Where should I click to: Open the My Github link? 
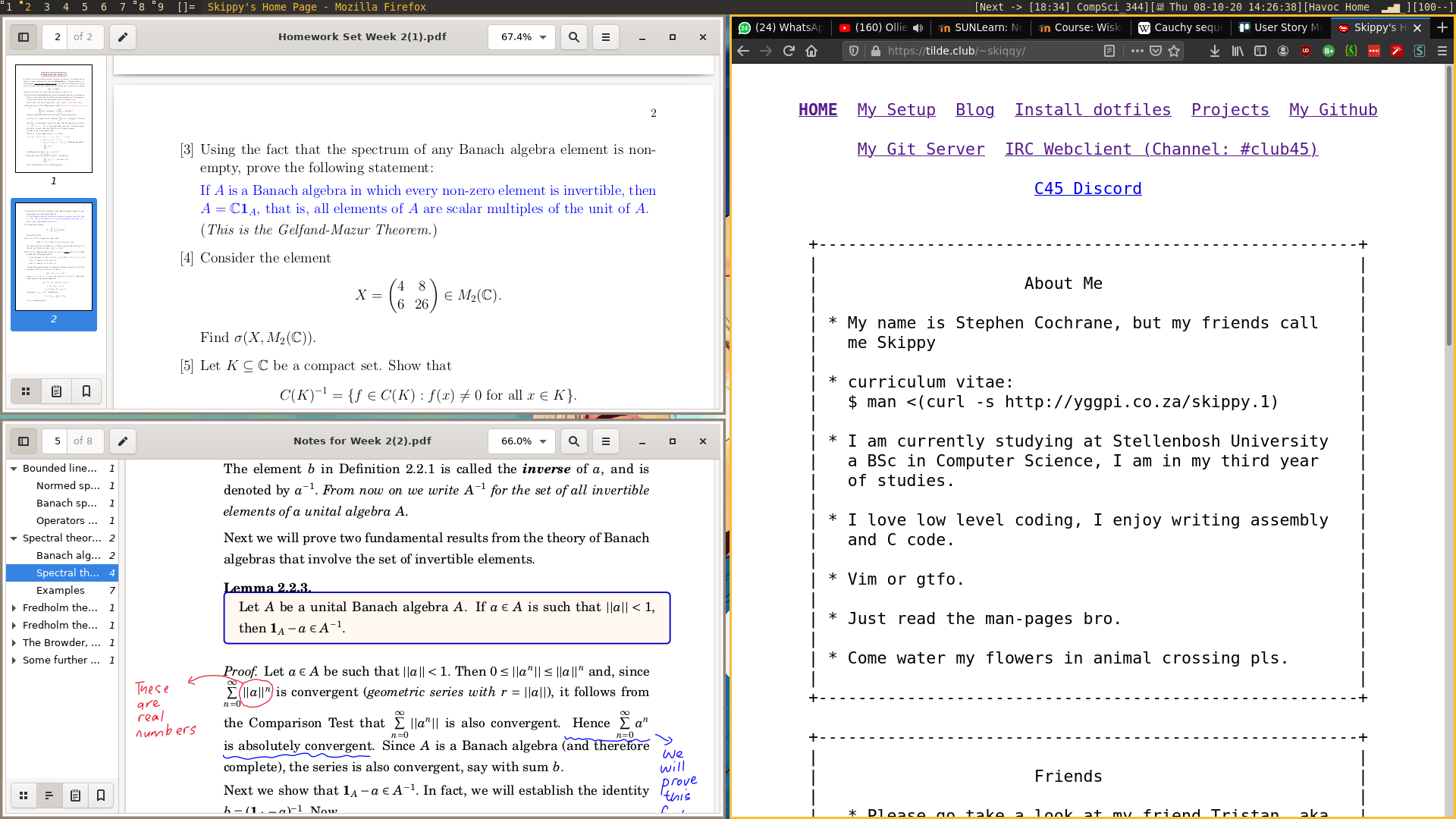pos(1333,110)
